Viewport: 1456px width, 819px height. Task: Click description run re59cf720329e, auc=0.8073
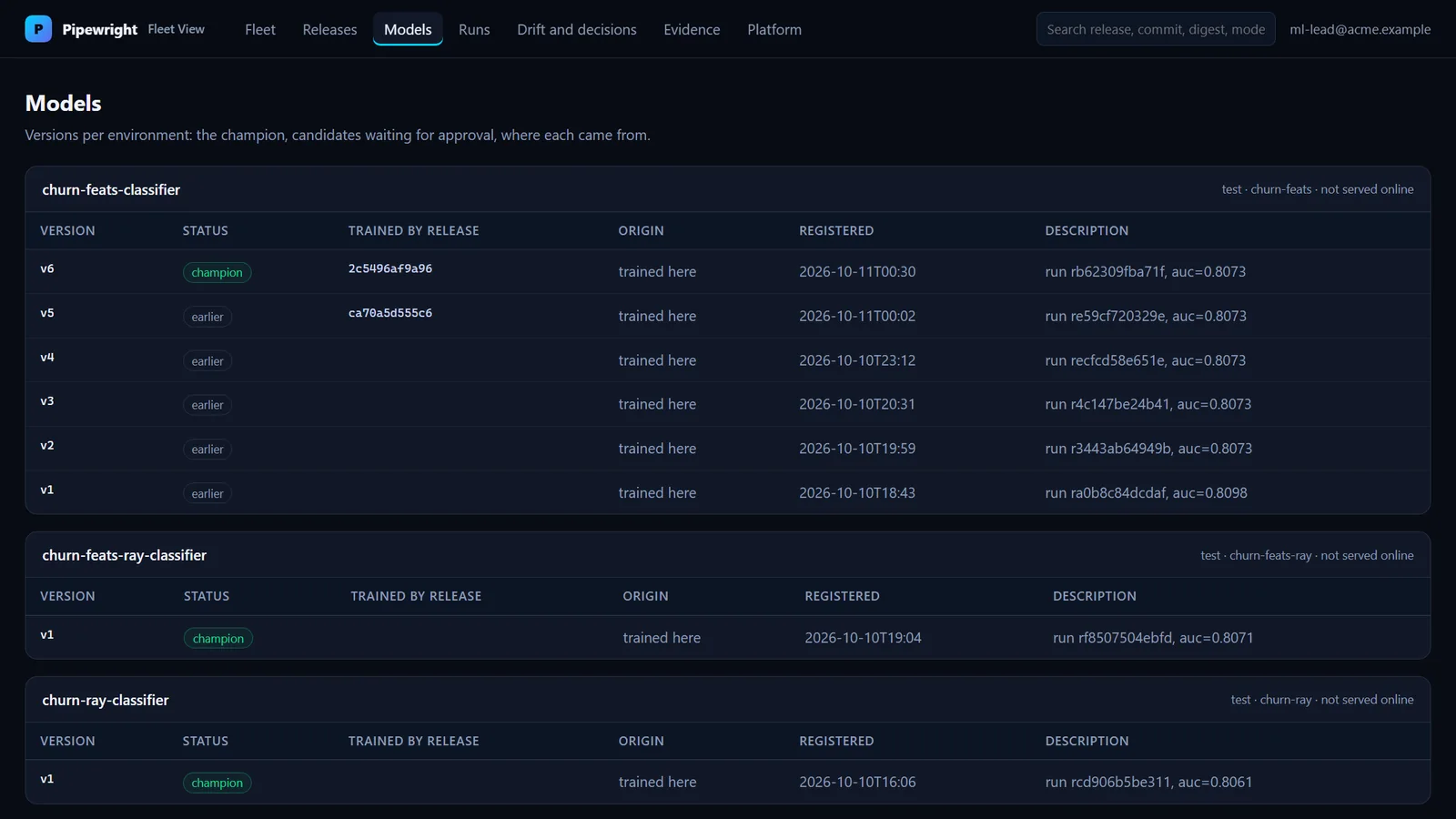[1146, 316]
